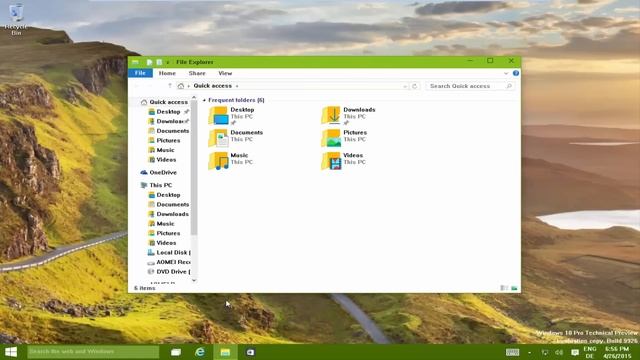
Task: Click the search magnifier in Explorer search box
Action: click(509, 86)
